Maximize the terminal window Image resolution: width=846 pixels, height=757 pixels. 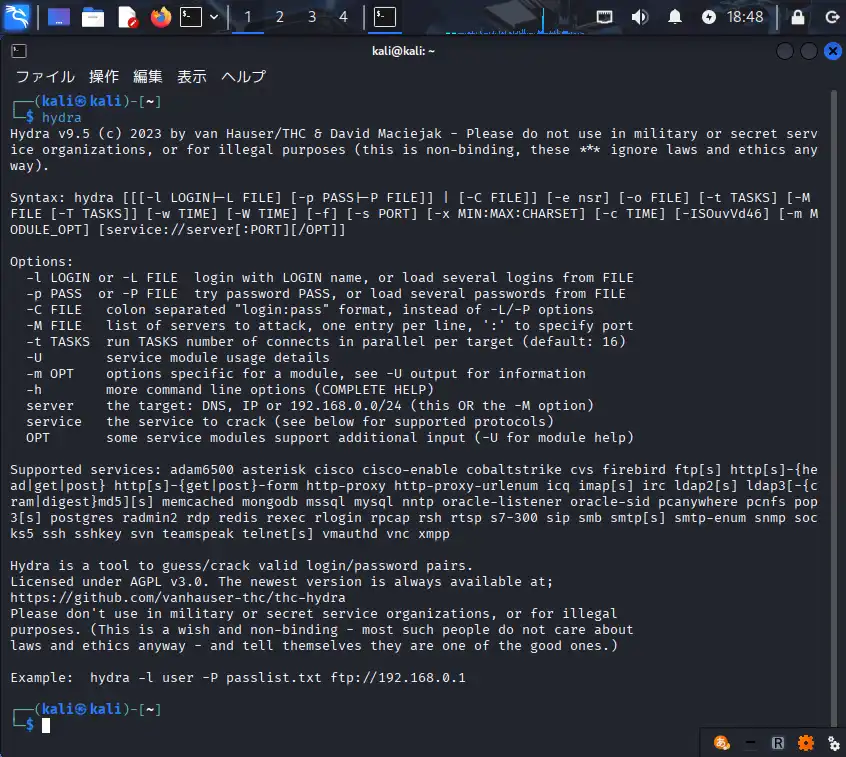[x=809, y=51]
